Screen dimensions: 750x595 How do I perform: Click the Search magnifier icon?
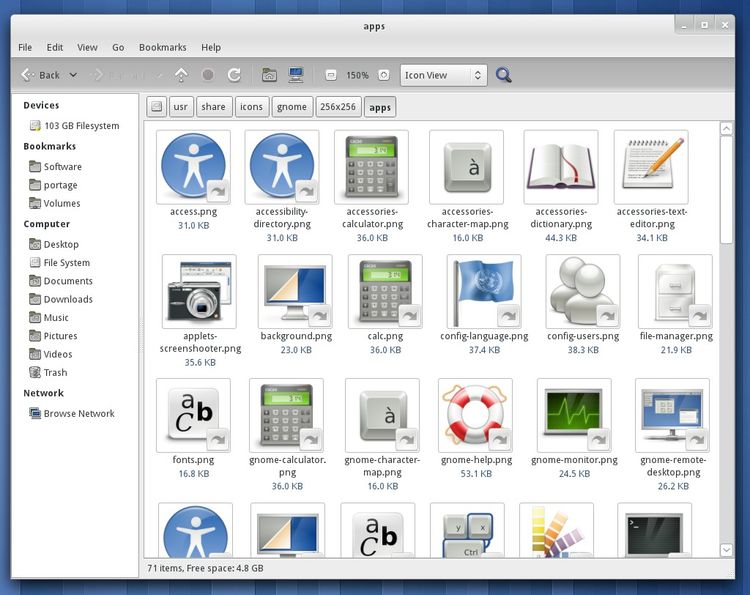coord(504,75)
